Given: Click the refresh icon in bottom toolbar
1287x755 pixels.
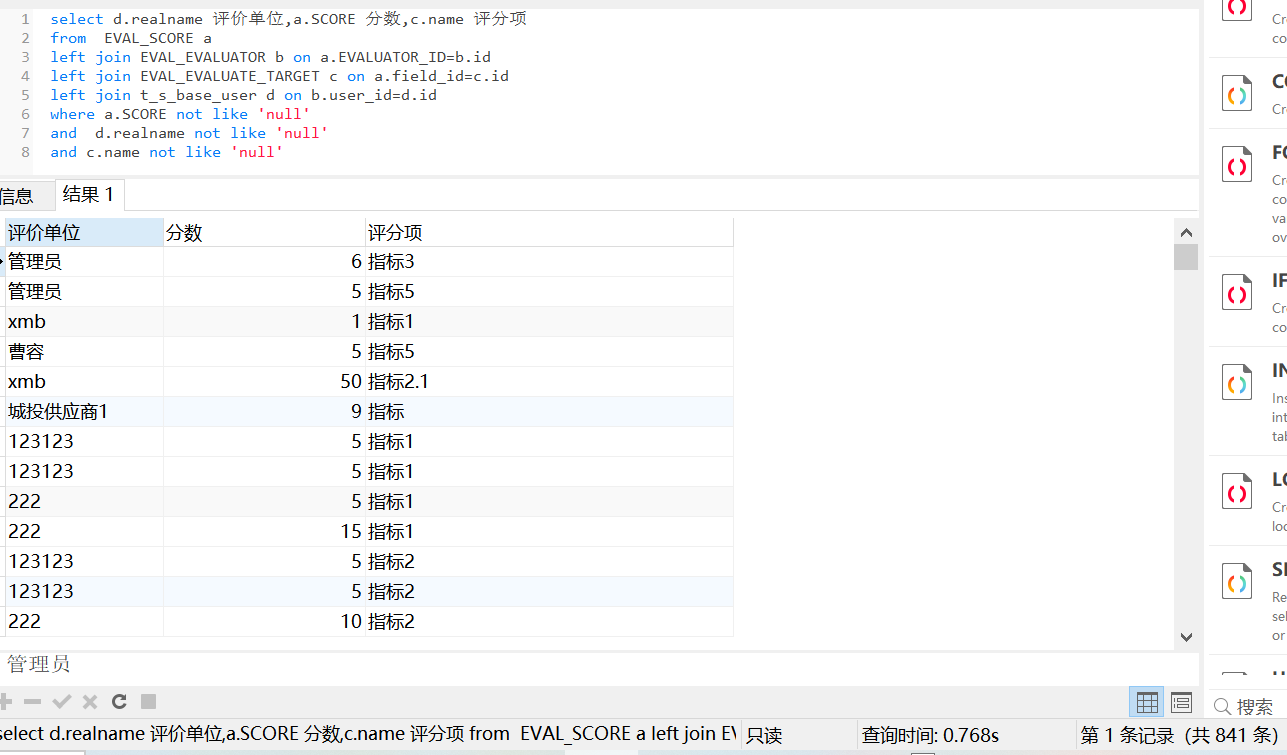Looking at the screenshot, I should [119, 702].
